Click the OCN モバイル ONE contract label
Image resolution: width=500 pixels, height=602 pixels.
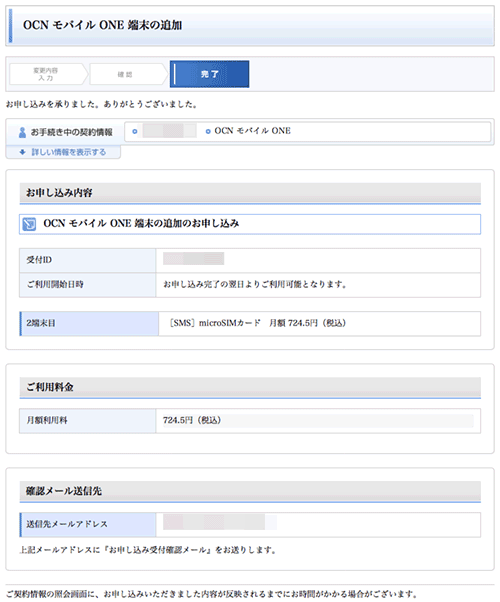(x=253, y=131)
